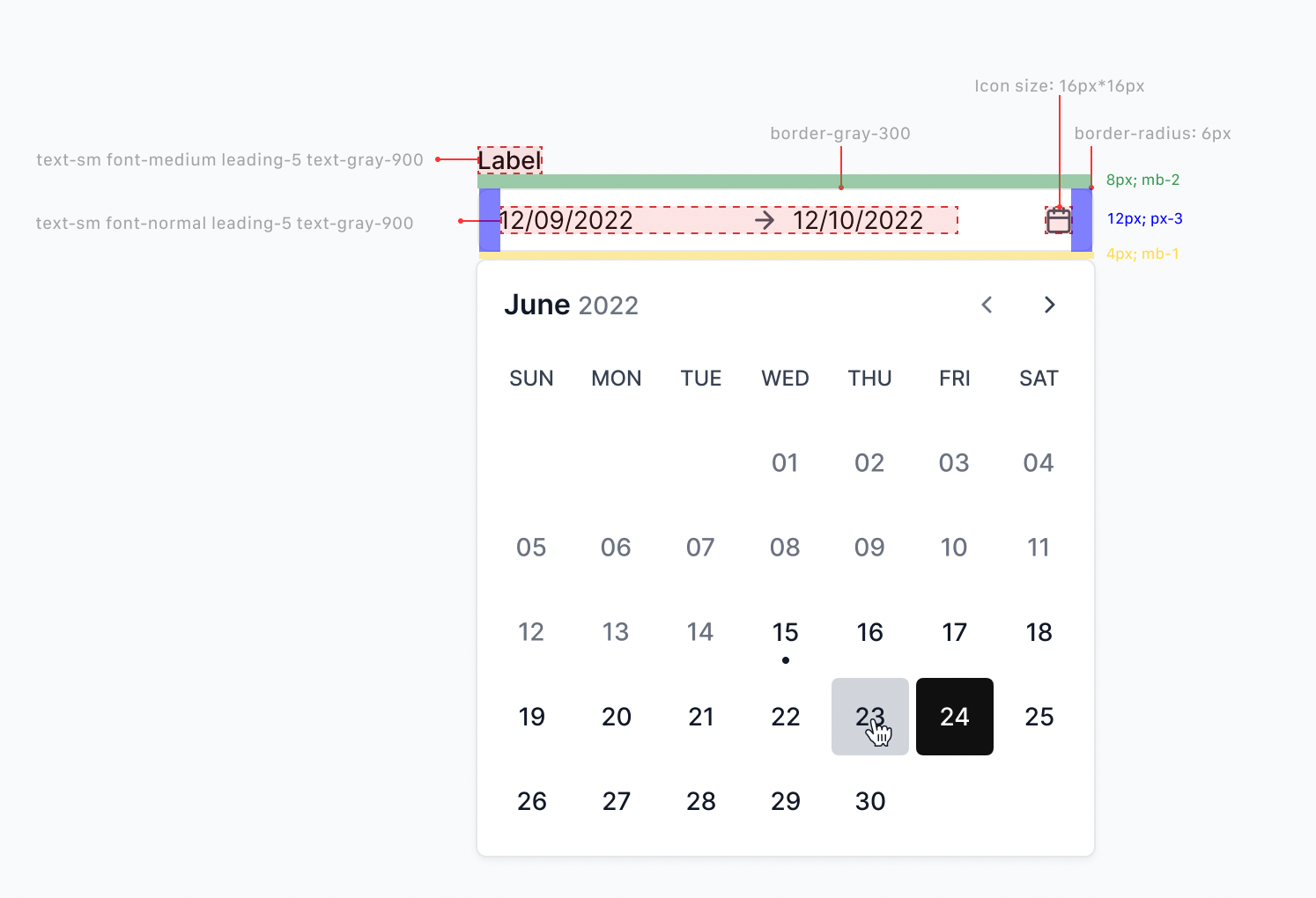Select date 15 with the event dot

(x=785, y=631)
